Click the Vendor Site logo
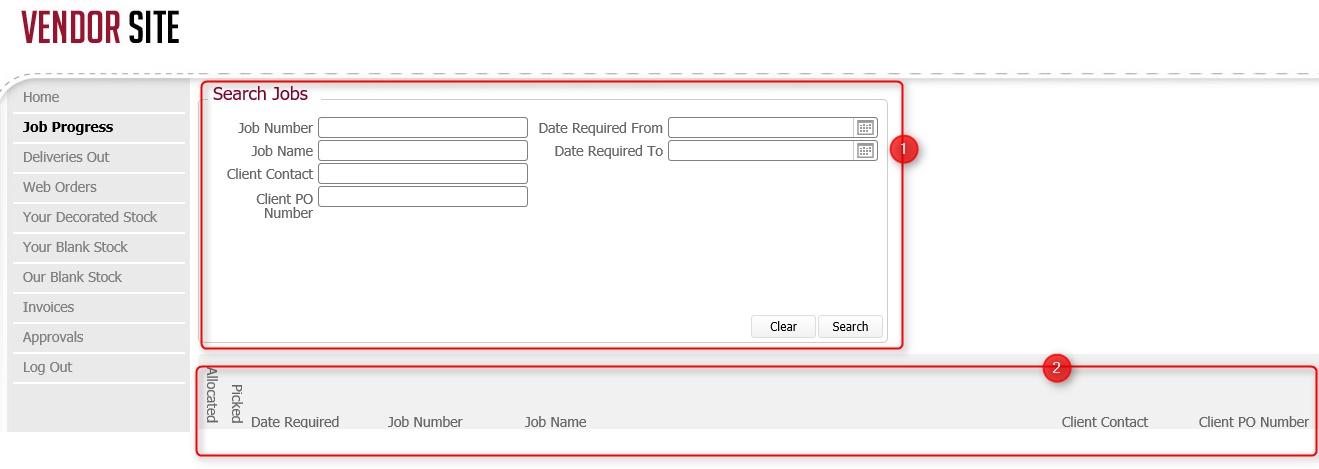The image size is (1319, 469). tap(100, 29)
